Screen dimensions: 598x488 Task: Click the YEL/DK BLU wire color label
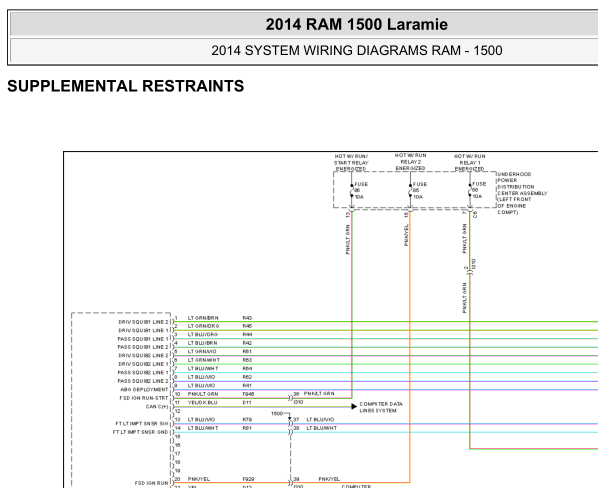click(x=202, y=403)
